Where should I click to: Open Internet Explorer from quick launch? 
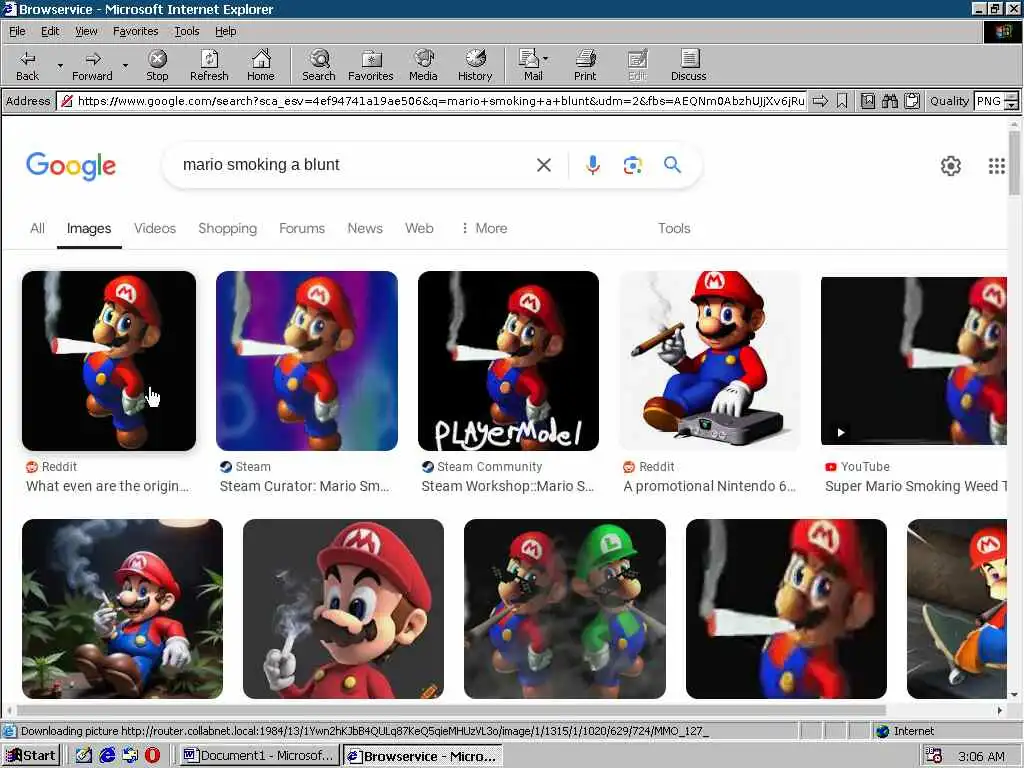[x=108, y=756]
